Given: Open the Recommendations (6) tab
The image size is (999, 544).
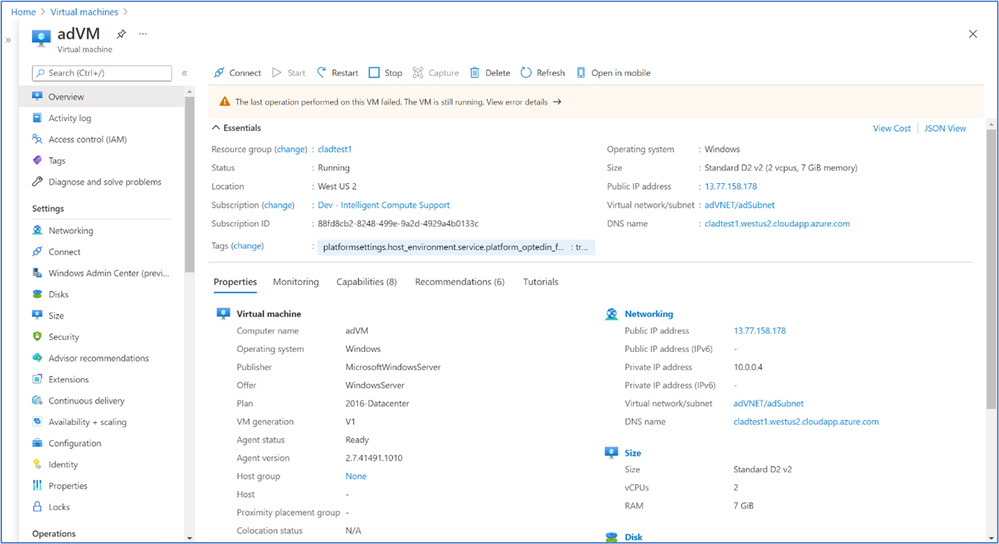Looking at the screenshot, I should coord(459,282).
